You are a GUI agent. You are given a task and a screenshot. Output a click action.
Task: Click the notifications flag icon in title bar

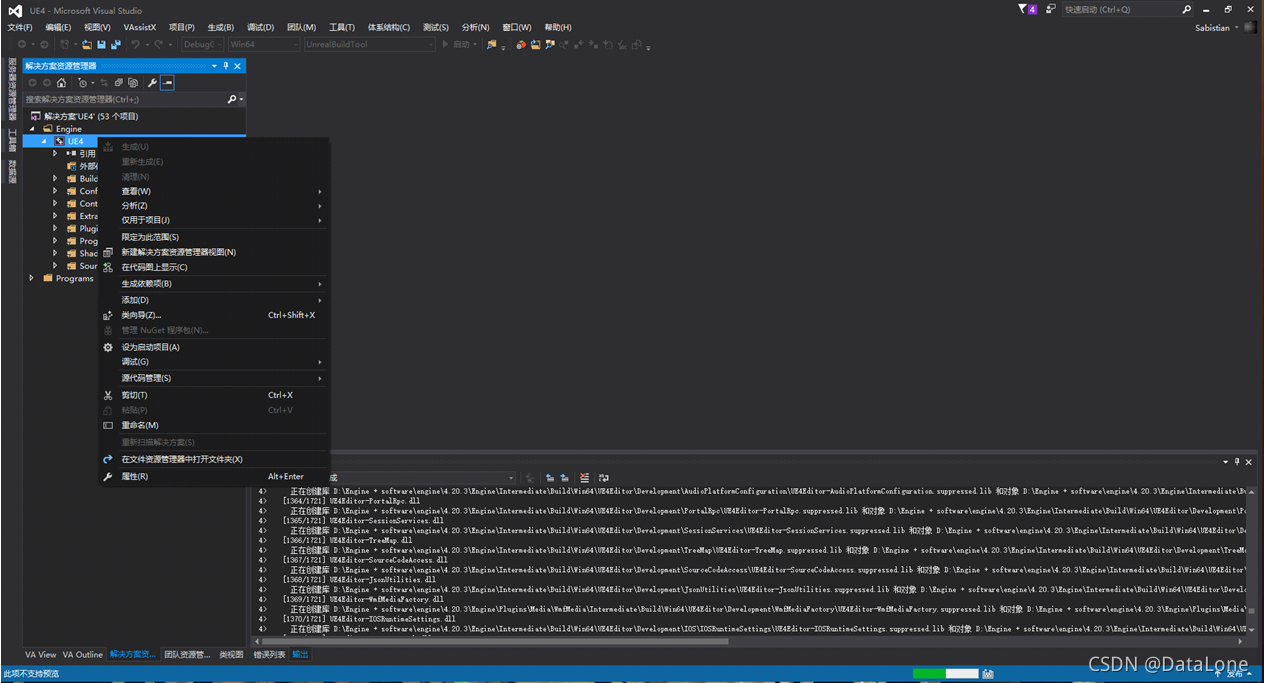click(1024, 9)
